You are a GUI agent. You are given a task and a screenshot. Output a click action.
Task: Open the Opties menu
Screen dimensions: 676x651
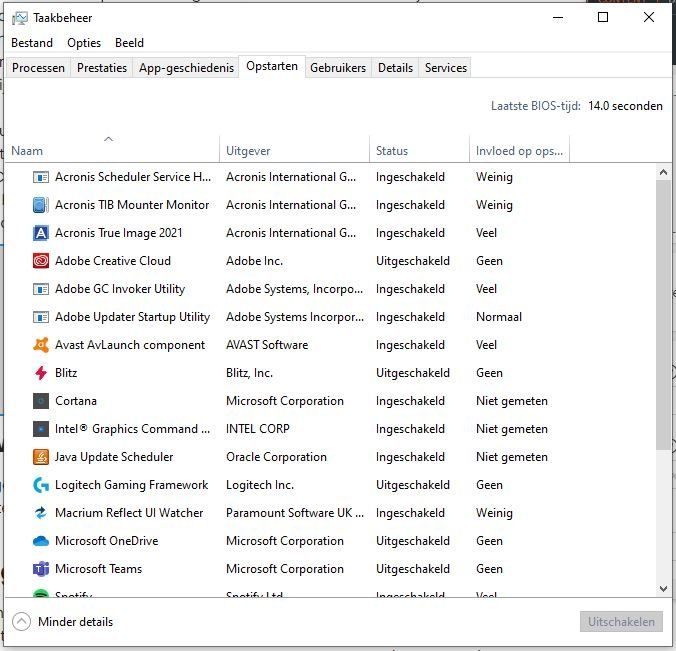coord(84,43)
